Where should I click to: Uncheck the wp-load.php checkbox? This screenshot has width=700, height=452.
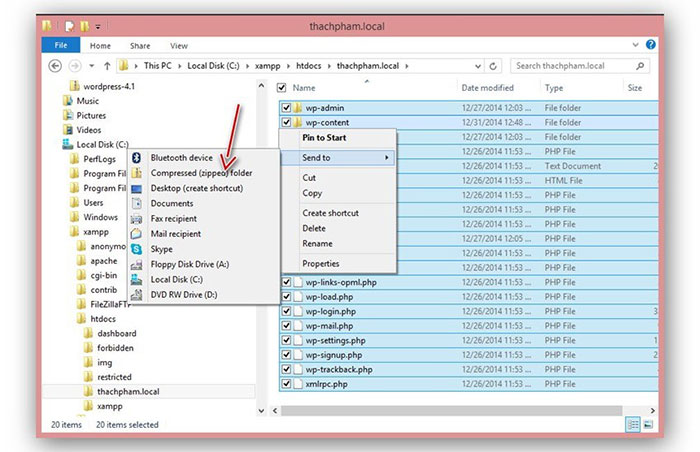286,297
